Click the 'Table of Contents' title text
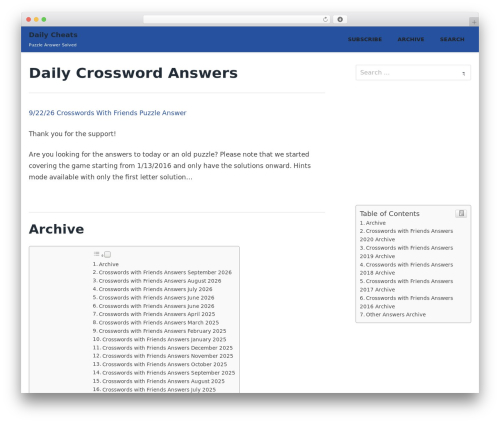500x423 pixels. 389,214
